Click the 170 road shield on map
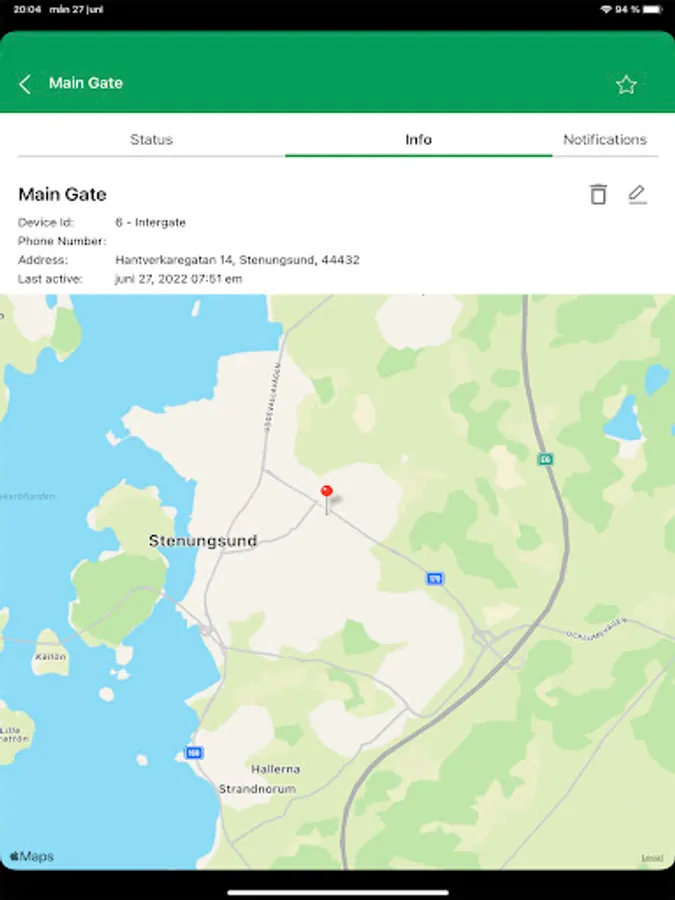 point(435,579)
